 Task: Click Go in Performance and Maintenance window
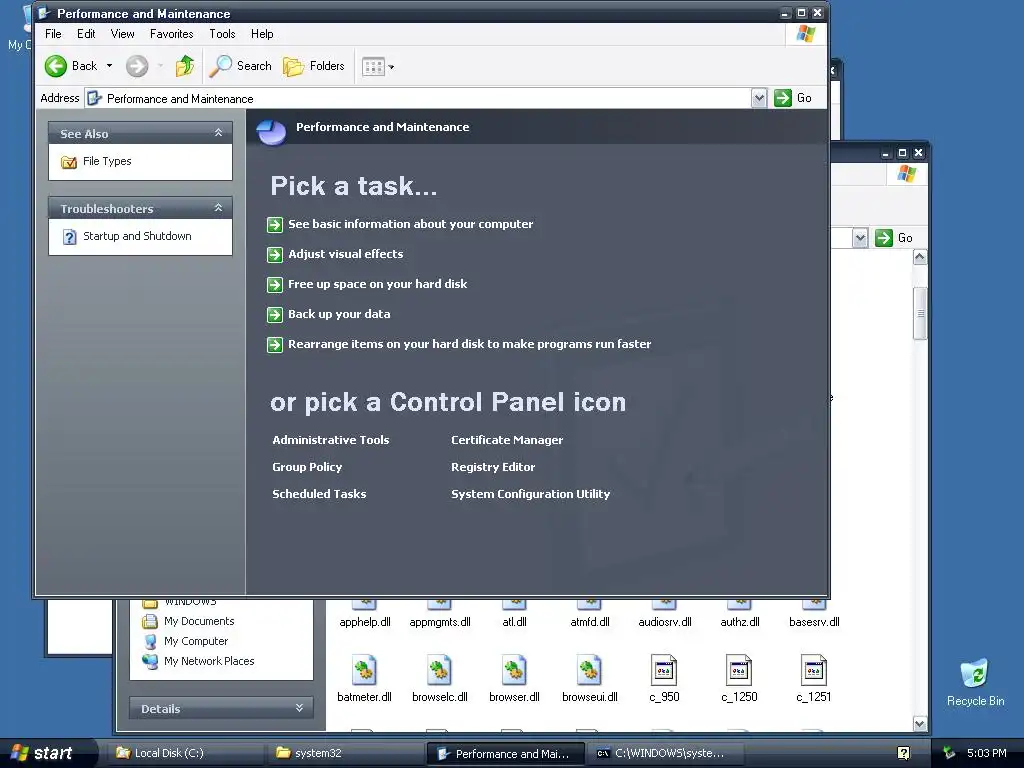793,98
